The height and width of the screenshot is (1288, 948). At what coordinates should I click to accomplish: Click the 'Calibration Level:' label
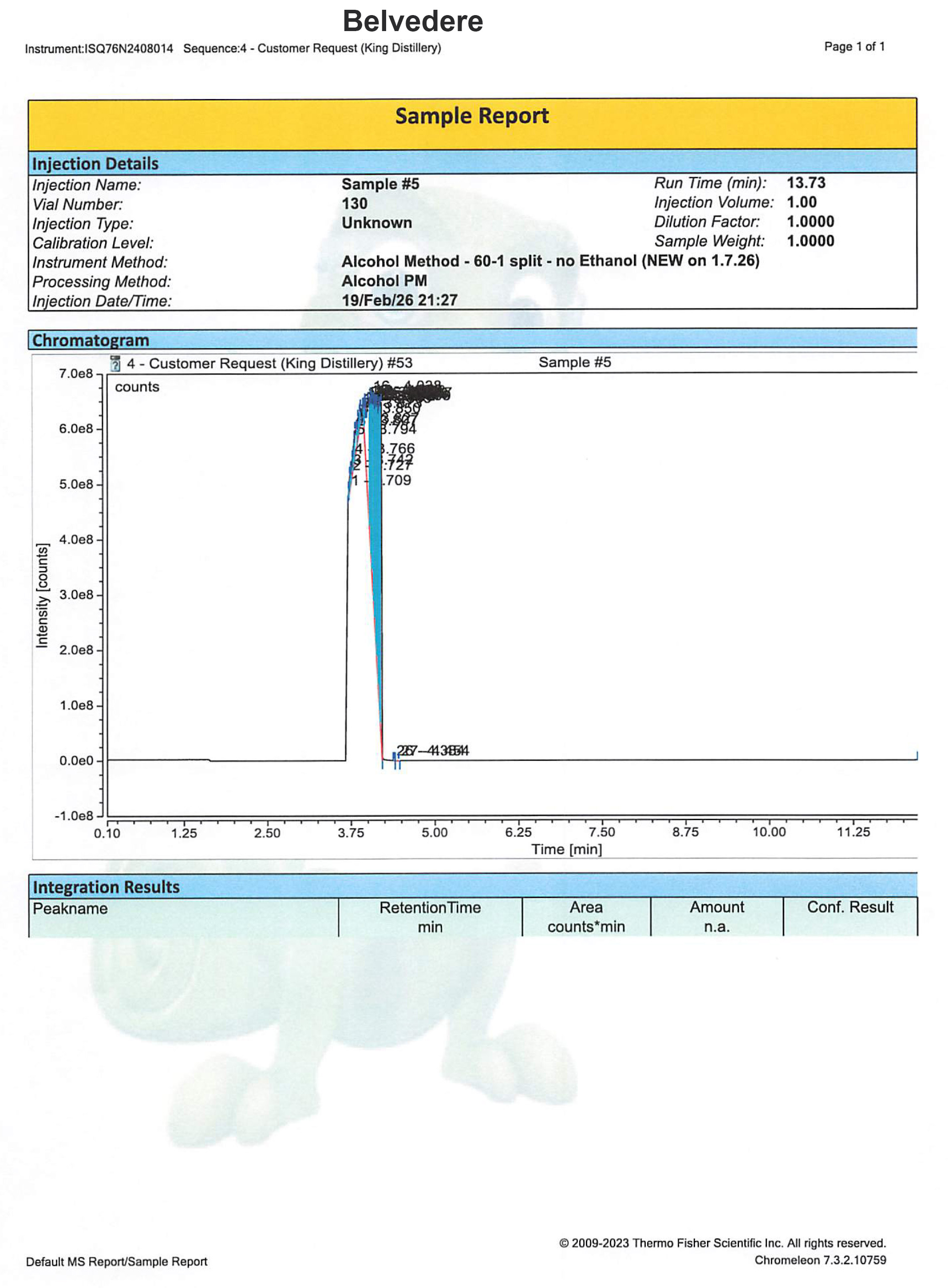tap(93, 243)
